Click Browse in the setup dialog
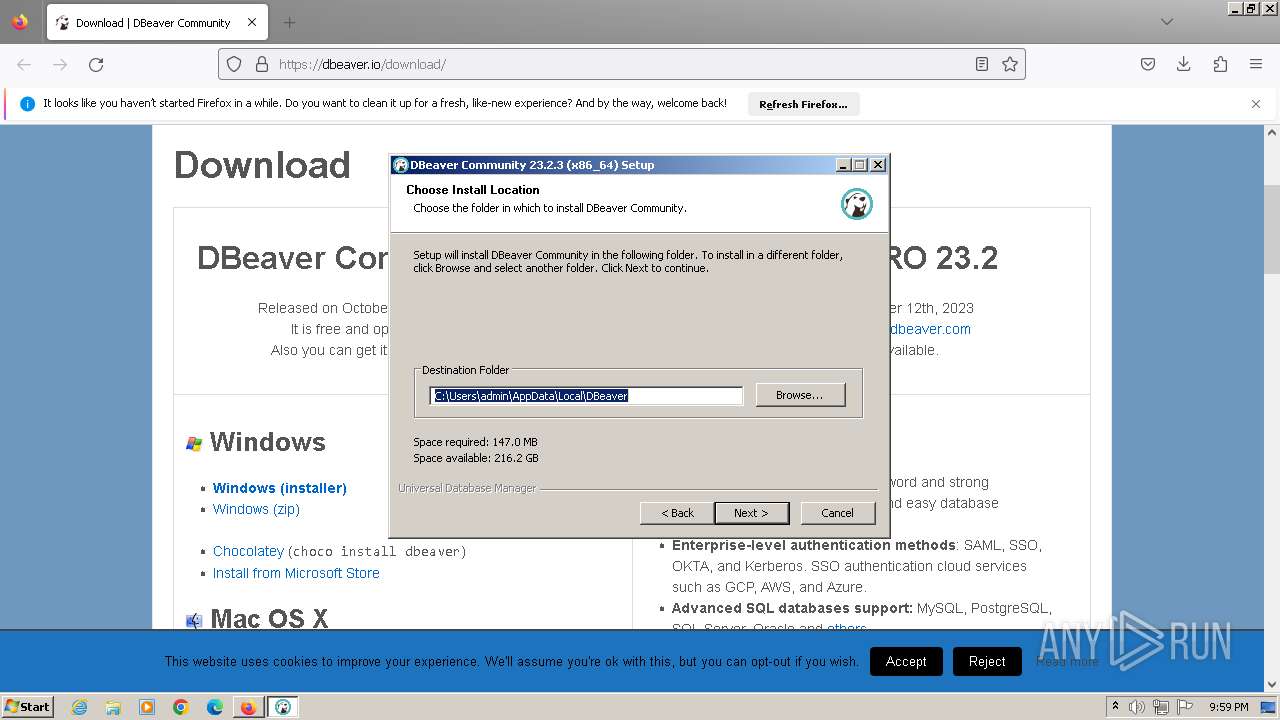The image size is (1280, 720). (800, 395)
